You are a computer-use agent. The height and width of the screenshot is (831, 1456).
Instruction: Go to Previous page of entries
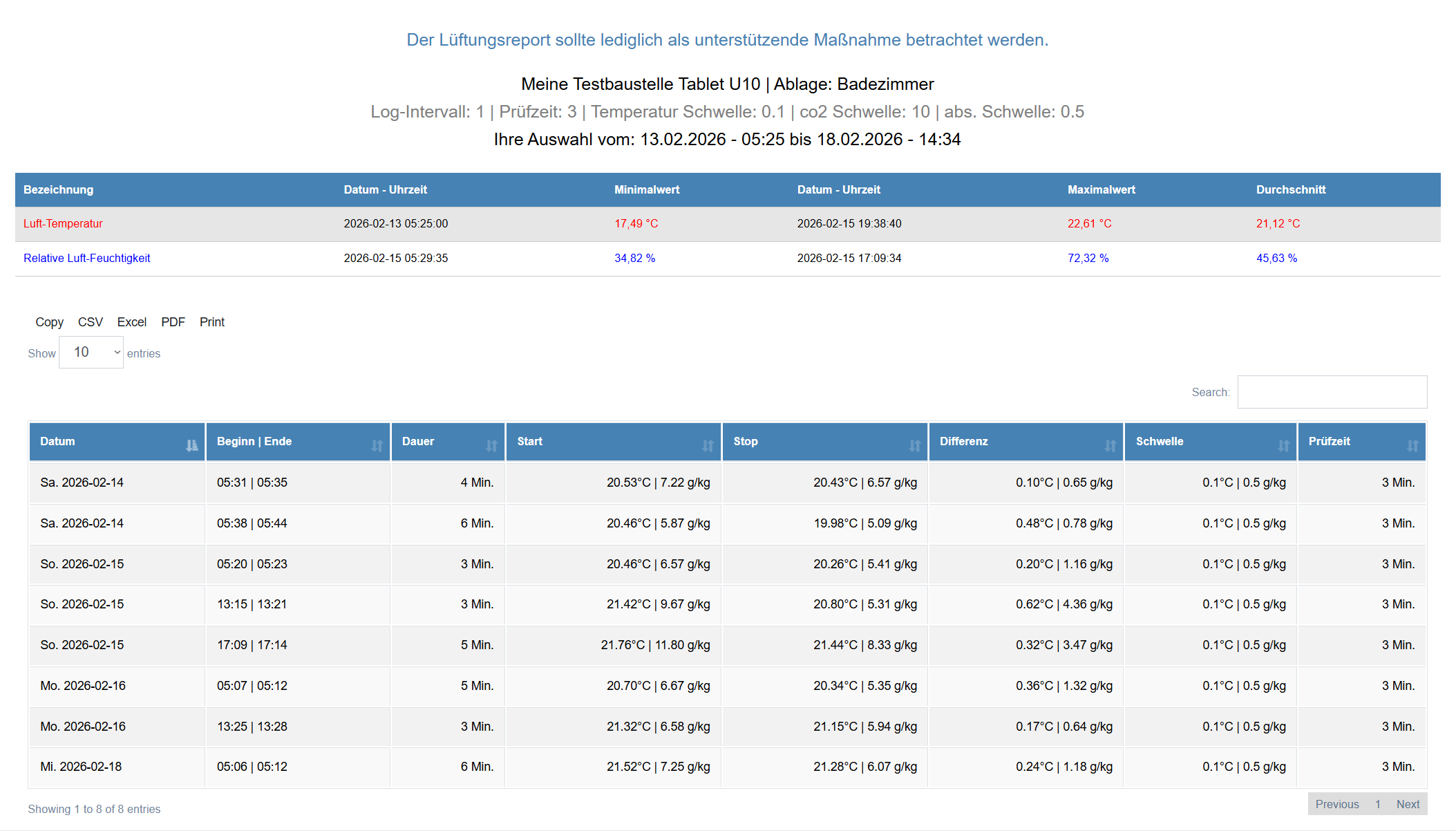[x=1336, y=804]
